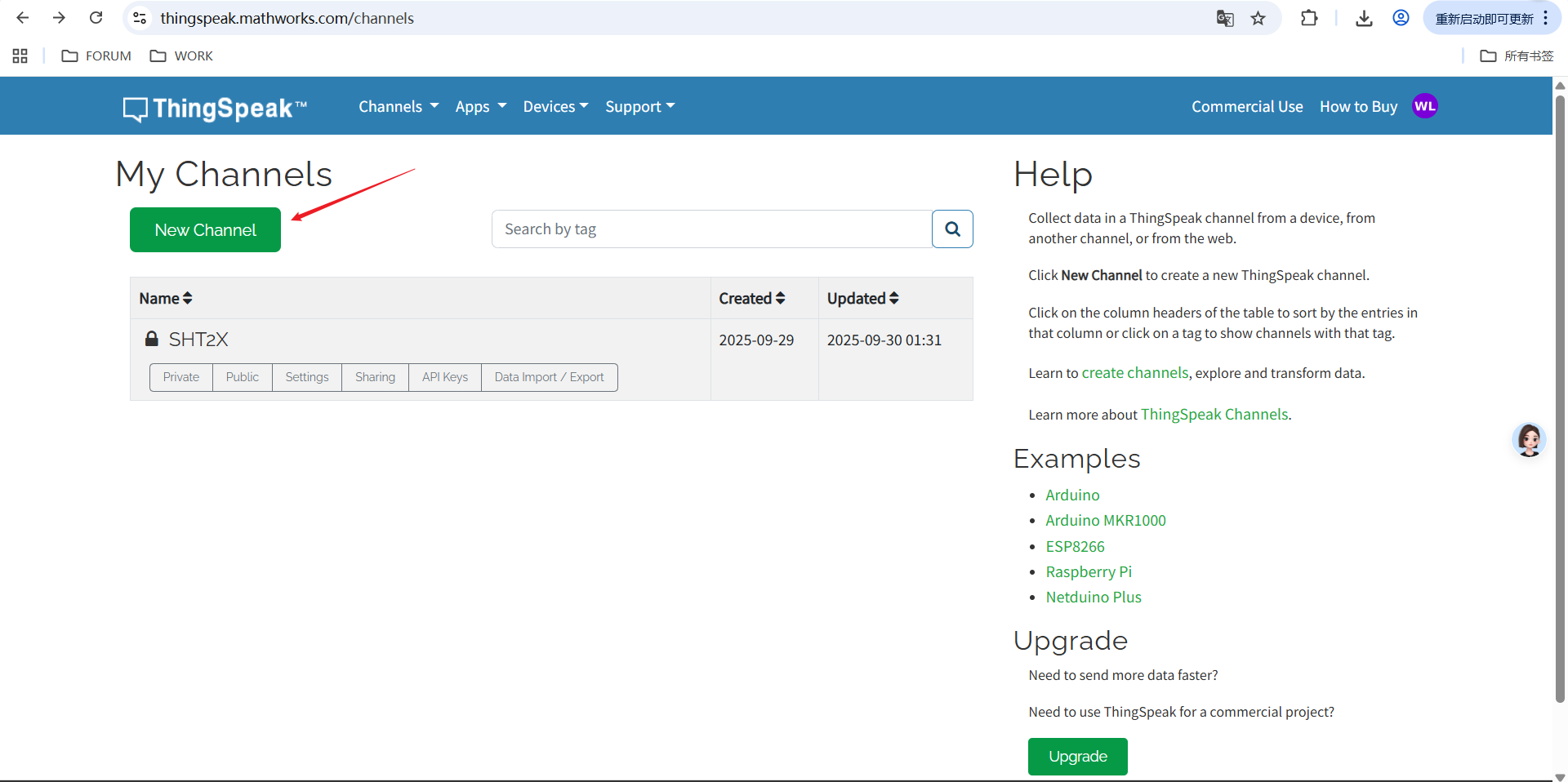
Task: Select the 2025-09-29 created date
Action: click(x=756, y=340)
